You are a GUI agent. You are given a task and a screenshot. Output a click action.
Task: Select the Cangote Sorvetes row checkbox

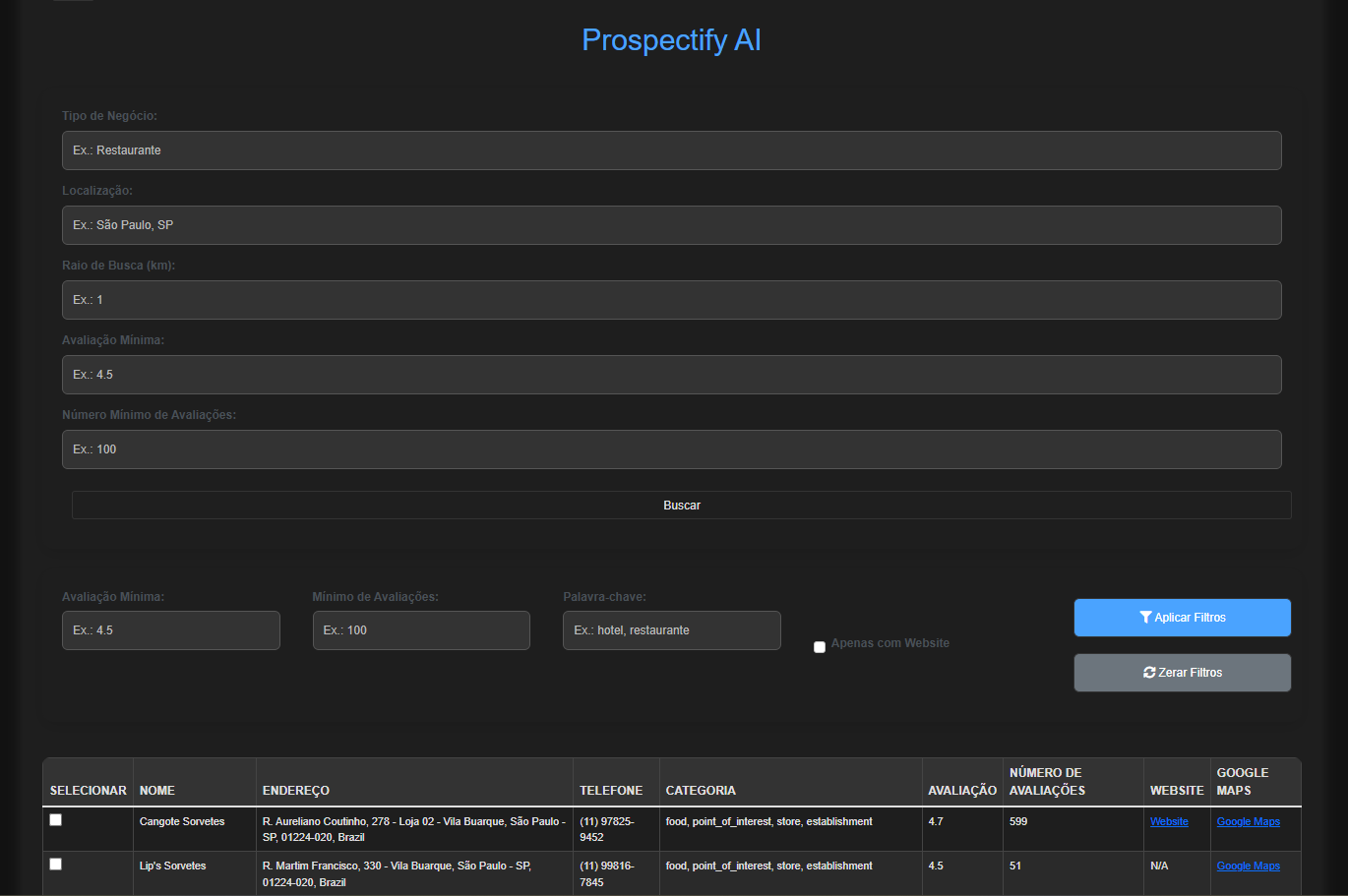coord(56,820)
